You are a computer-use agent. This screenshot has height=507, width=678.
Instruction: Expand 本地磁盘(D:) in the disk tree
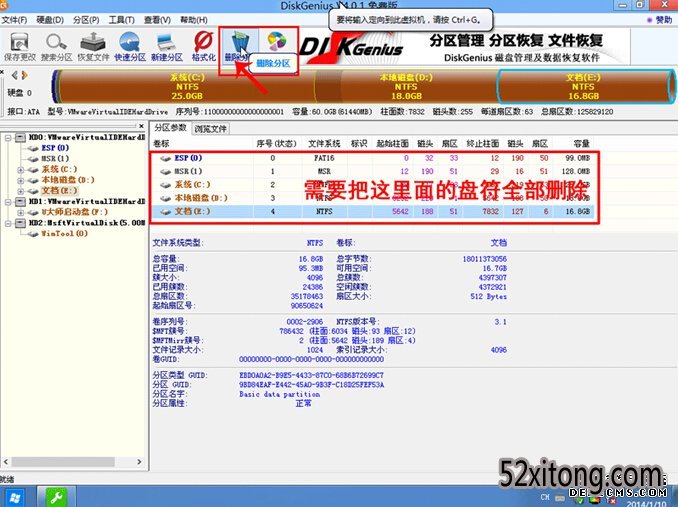click(x=20, y=180)
